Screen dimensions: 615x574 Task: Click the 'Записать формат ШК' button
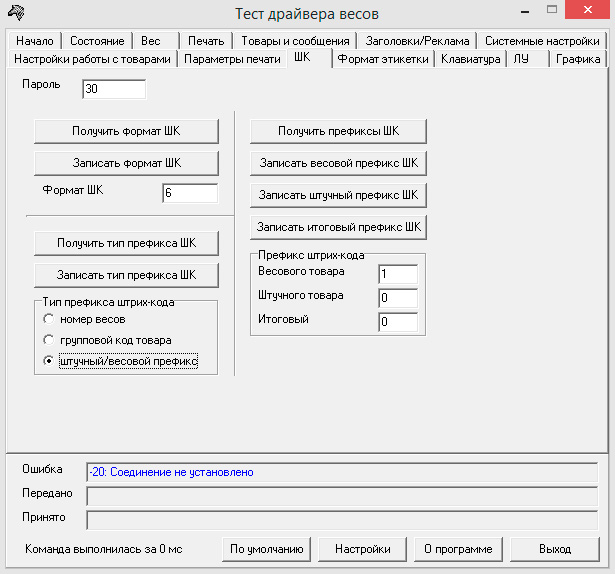pyautogui.click(x=126, y=163)
